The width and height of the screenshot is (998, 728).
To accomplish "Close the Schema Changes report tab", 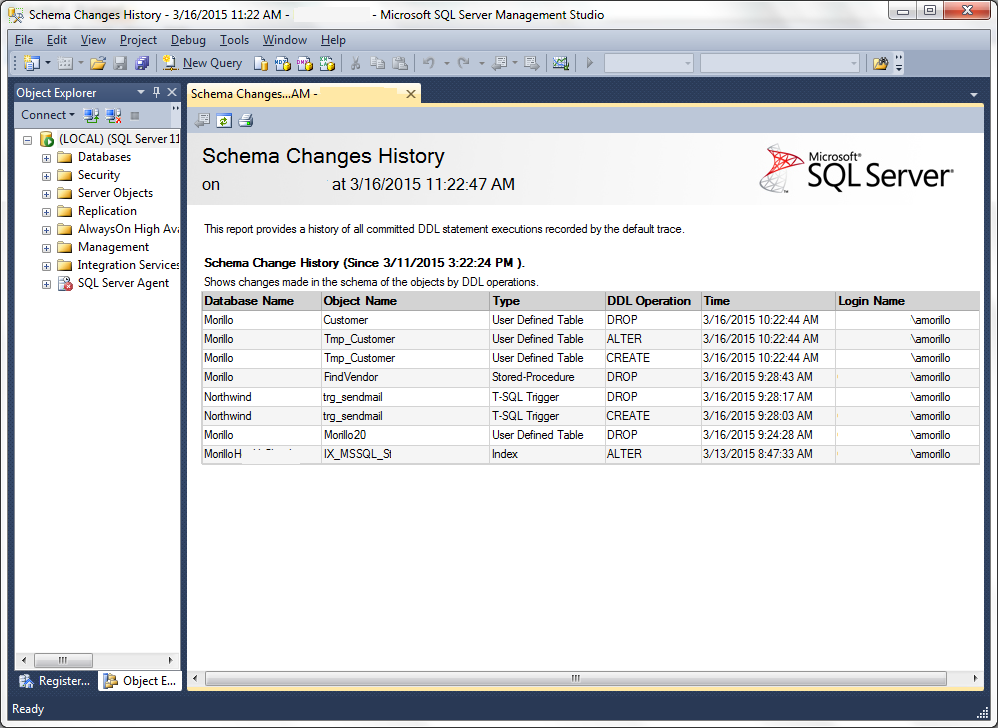I will tap(411, 94).
